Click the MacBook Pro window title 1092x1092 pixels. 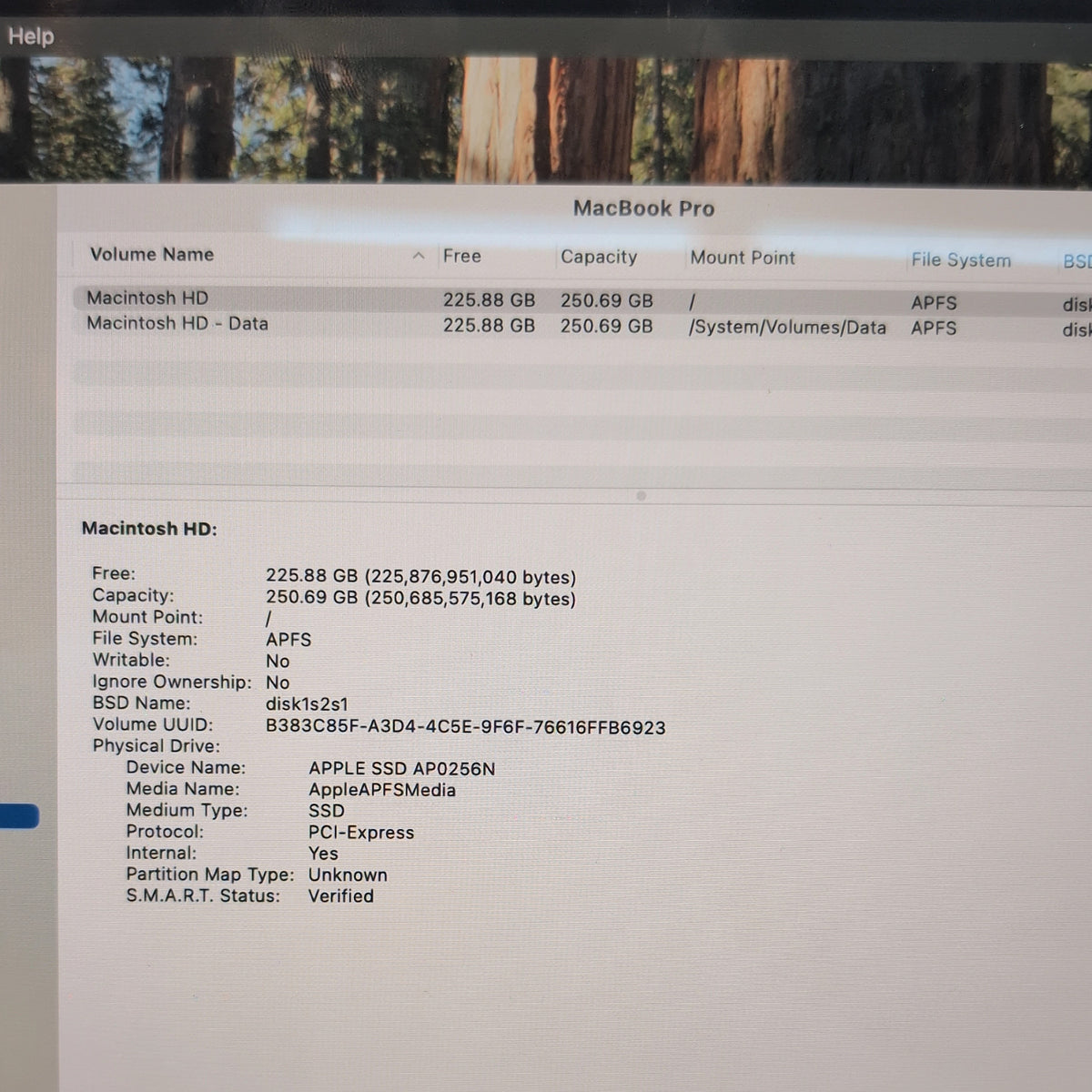pos(644,208)
